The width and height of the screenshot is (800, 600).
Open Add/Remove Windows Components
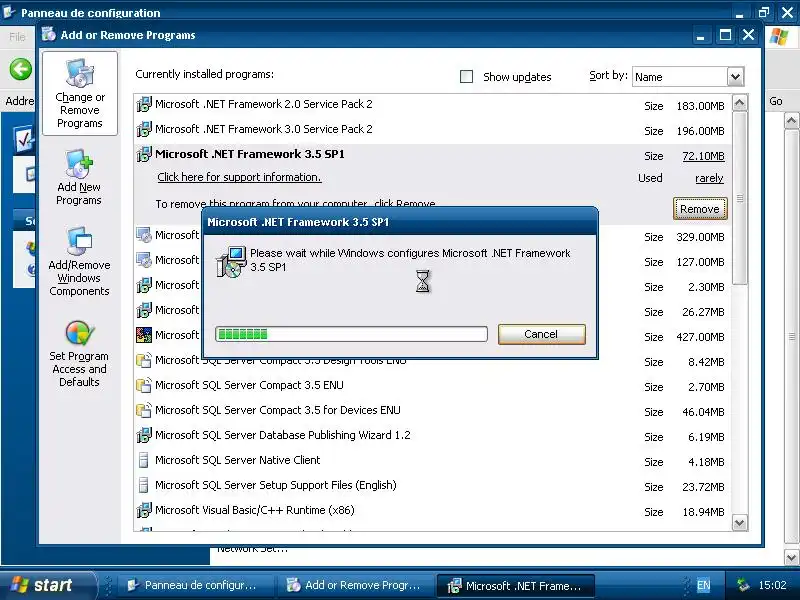click(x=79, y=261)
